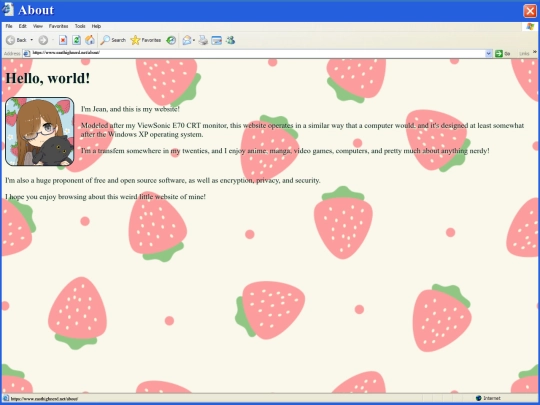Click the paragraph starting "Modeled after my ViewSonic"

pos(302,130)
